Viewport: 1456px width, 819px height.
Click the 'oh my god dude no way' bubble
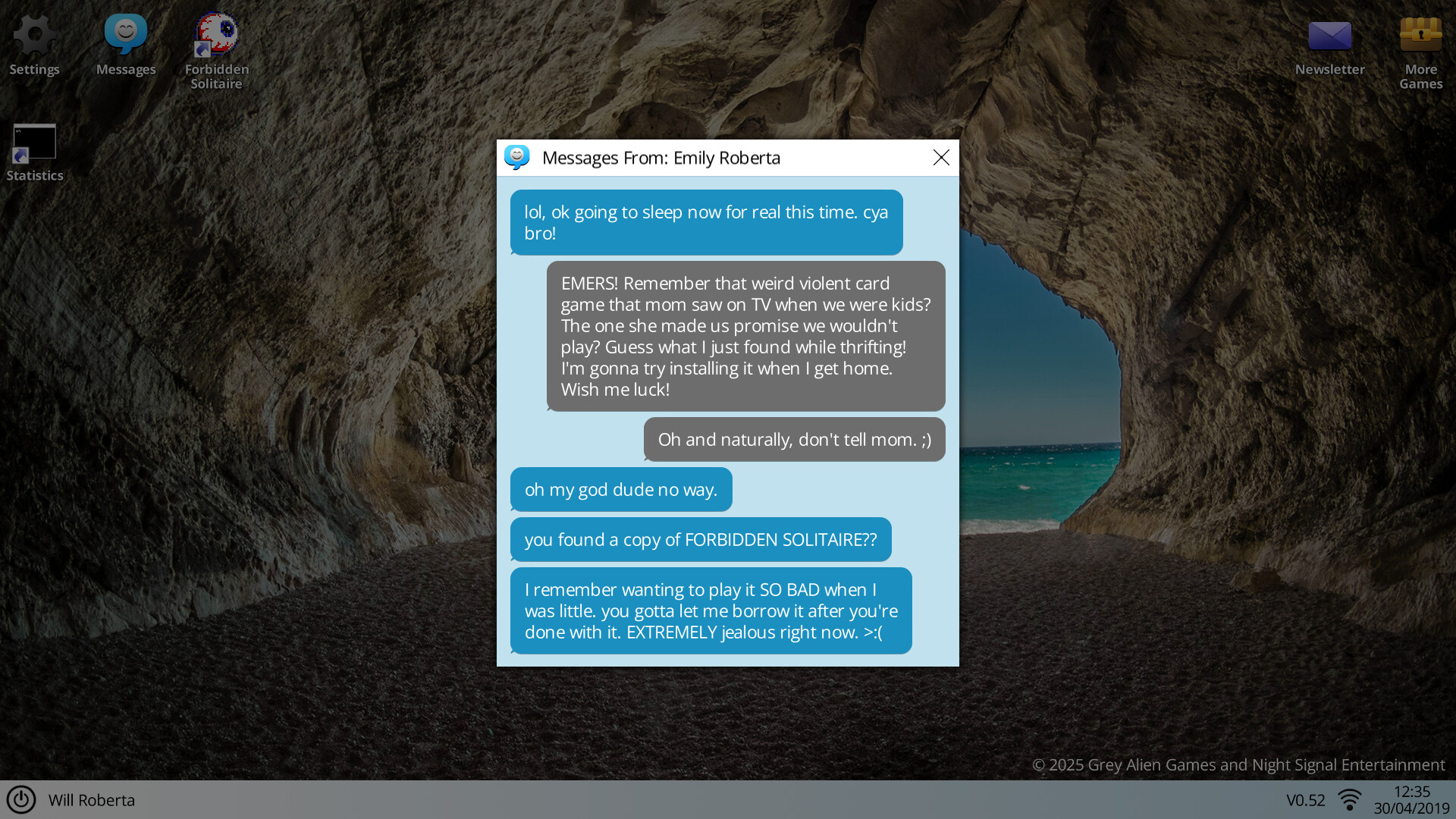coord(620,489)
